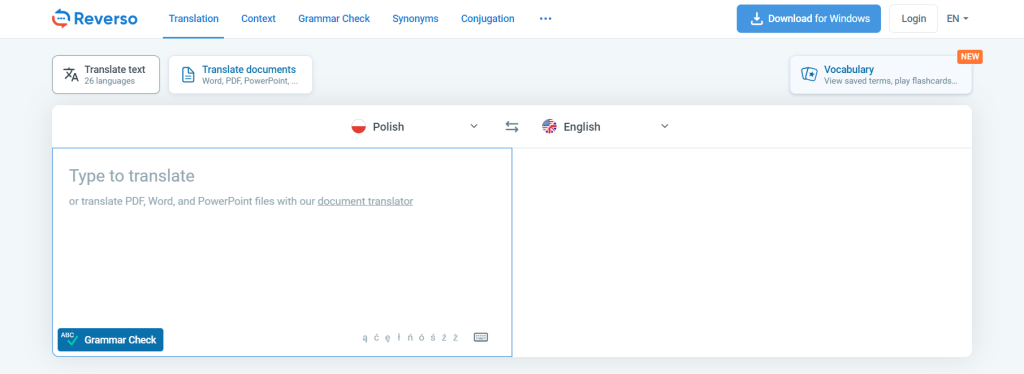Insert the ś special character
This screenshot has width=1024, height=374.
433,337
